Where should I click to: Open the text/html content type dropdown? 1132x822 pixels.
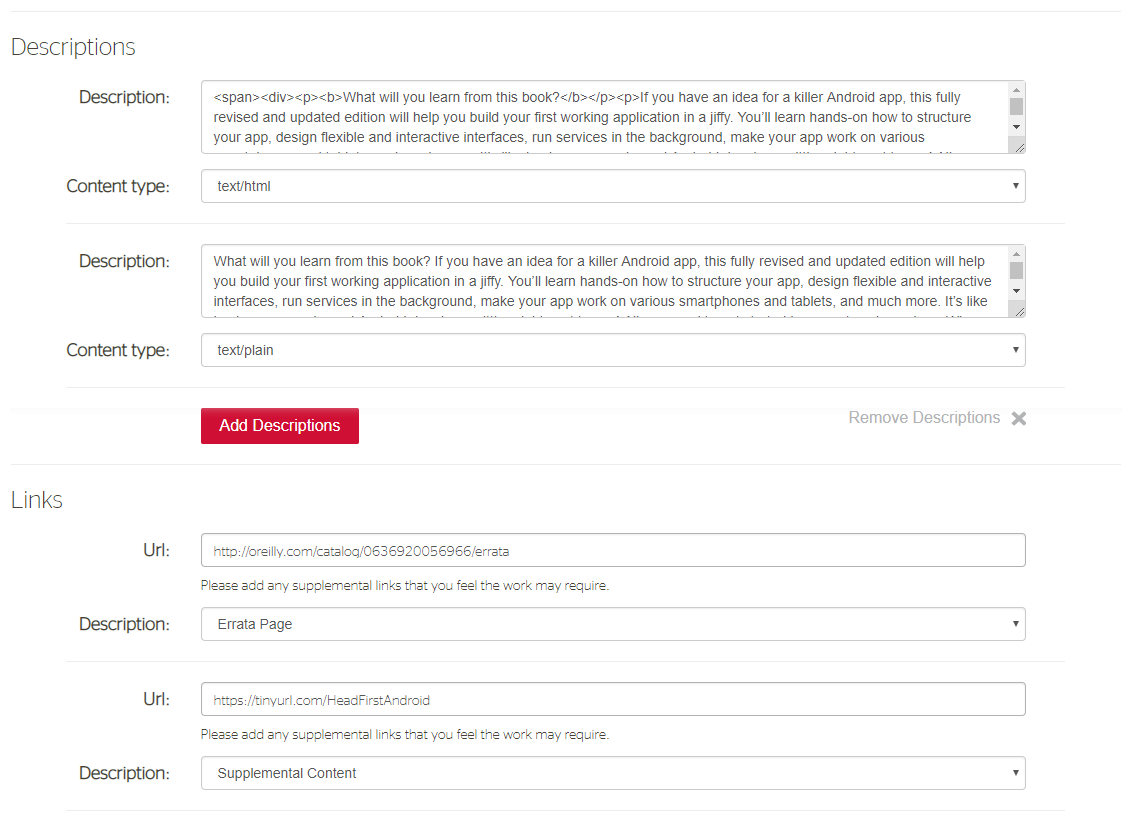click(x=613, y=186)
